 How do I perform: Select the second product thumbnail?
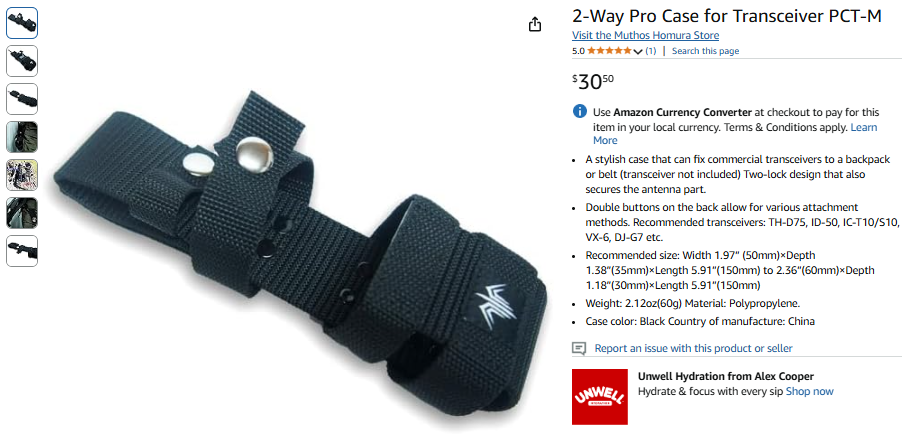pyautogui.click(x=22, y=61)
